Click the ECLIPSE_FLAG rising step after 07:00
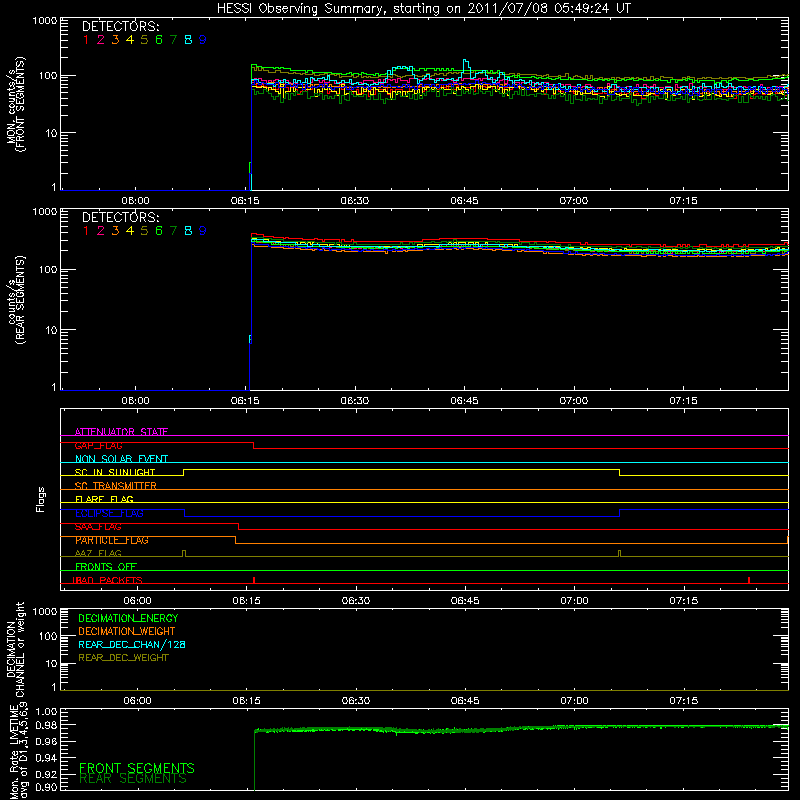Viewport: 800px width, 800px height. (619, 513)
